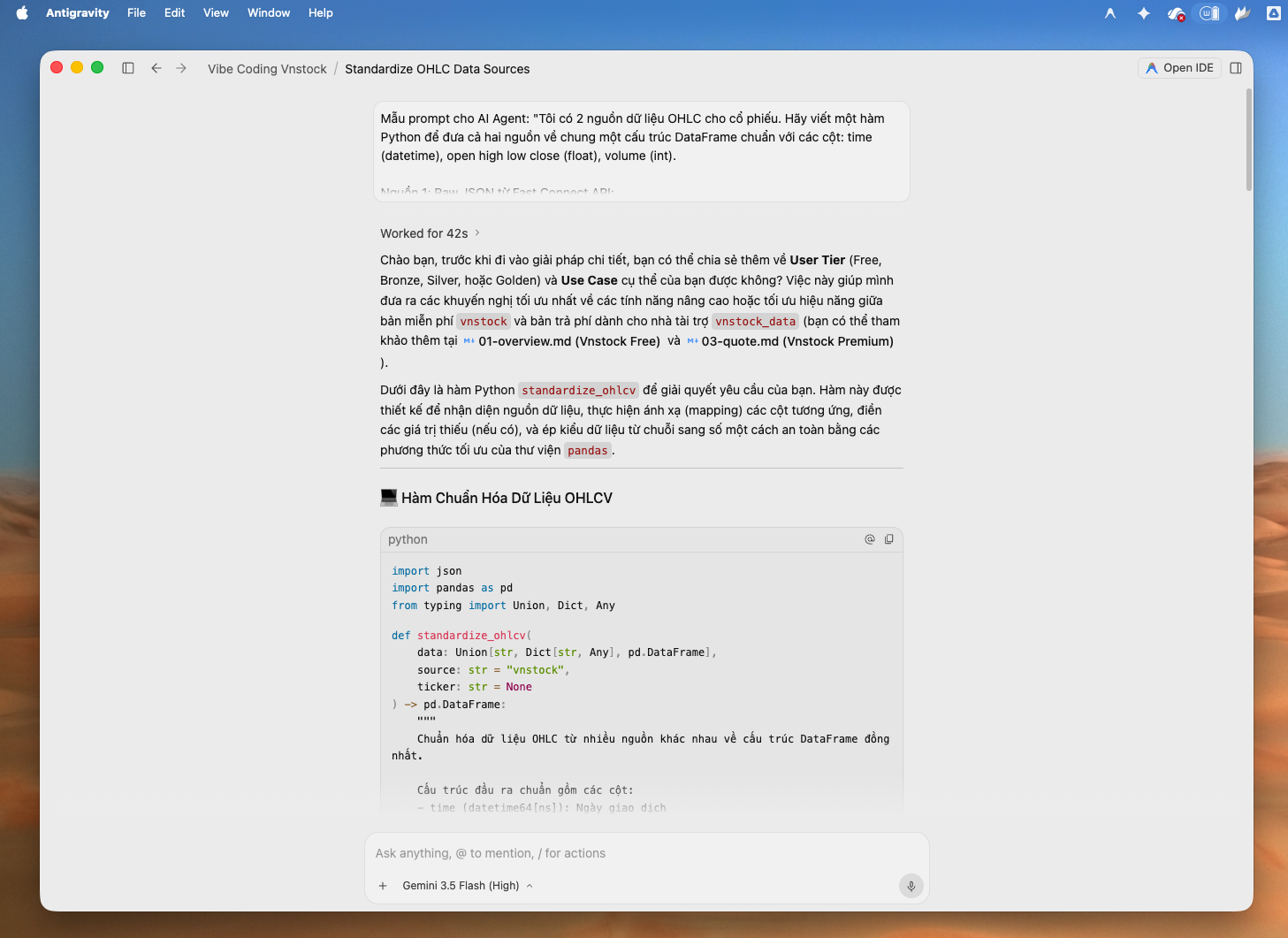The height and width of the screenshot is (938, 1288).
Task: Click the bold text 'User Tier'
Action: click(818, 260)
